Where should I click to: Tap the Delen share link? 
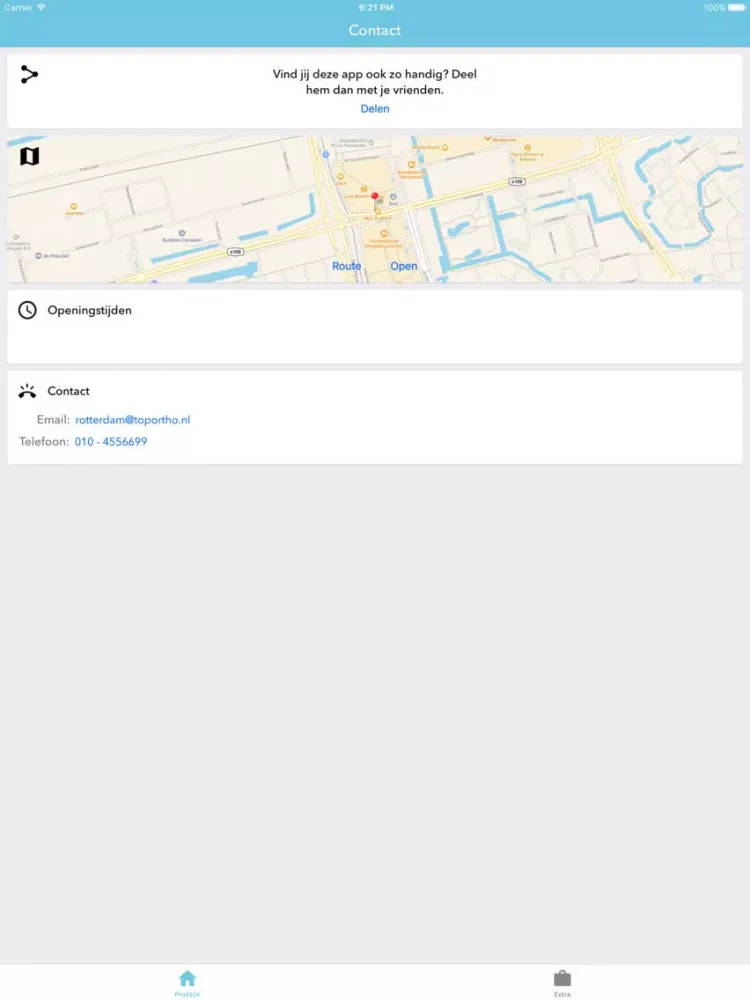(375, 108)
